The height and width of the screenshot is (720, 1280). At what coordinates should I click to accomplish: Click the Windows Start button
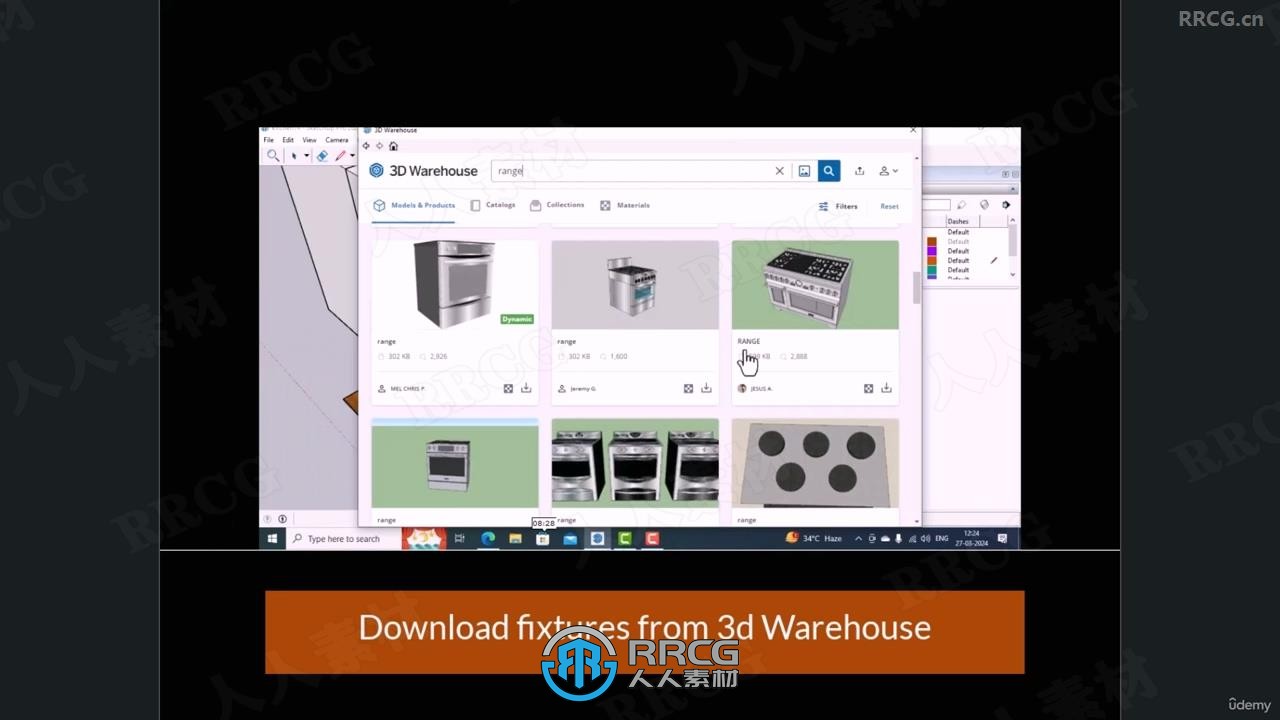tap(273, 538)
